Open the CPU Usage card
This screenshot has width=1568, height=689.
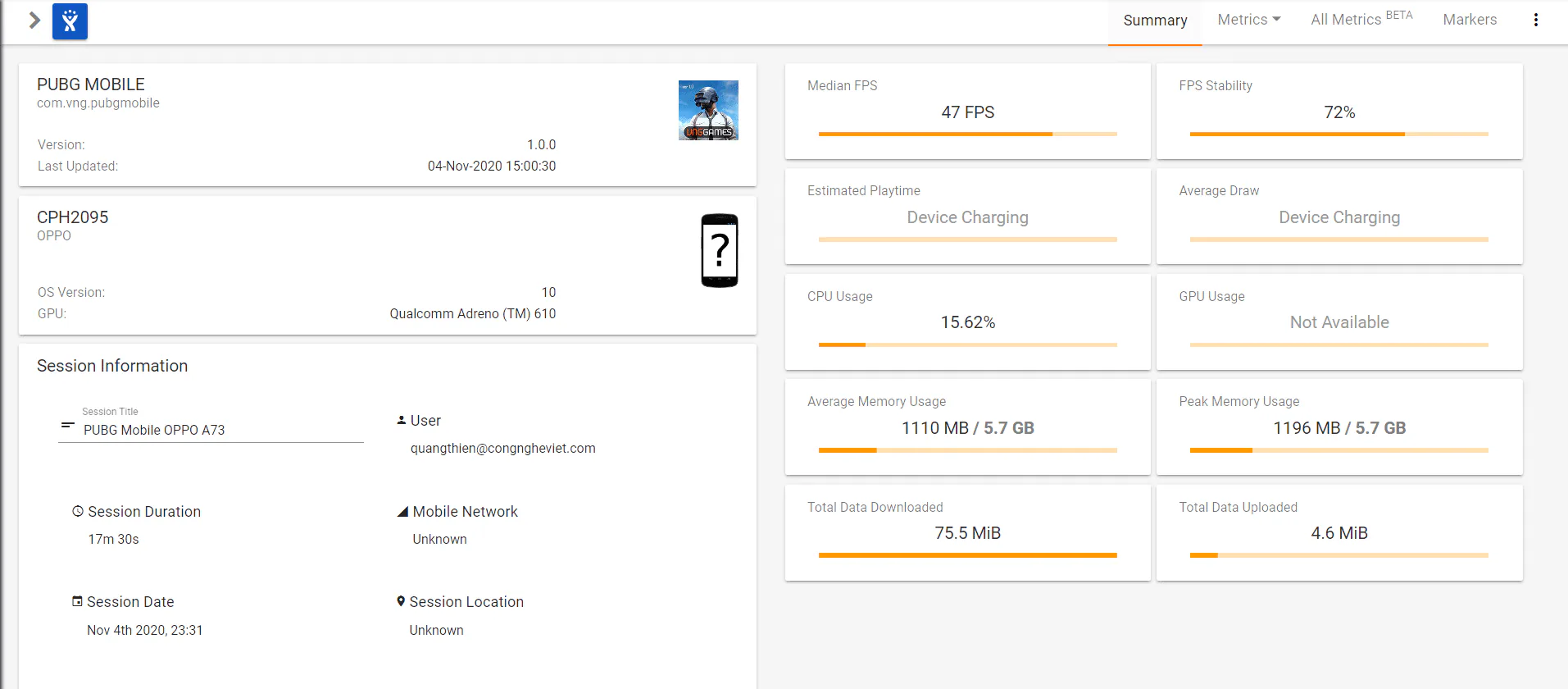click(x=967, y=322)
